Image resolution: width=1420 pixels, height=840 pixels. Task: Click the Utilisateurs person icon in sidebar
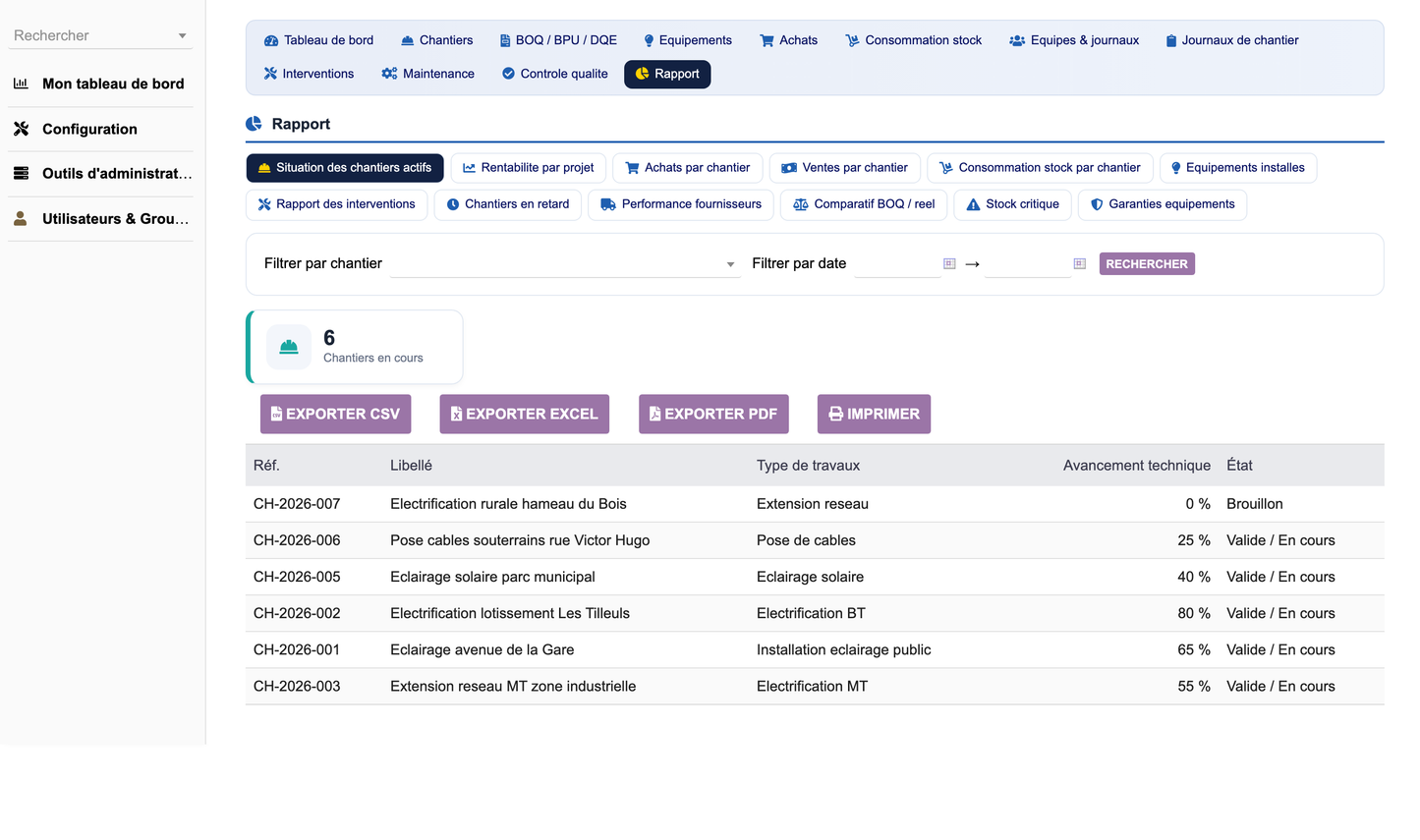tap(21, 218)
